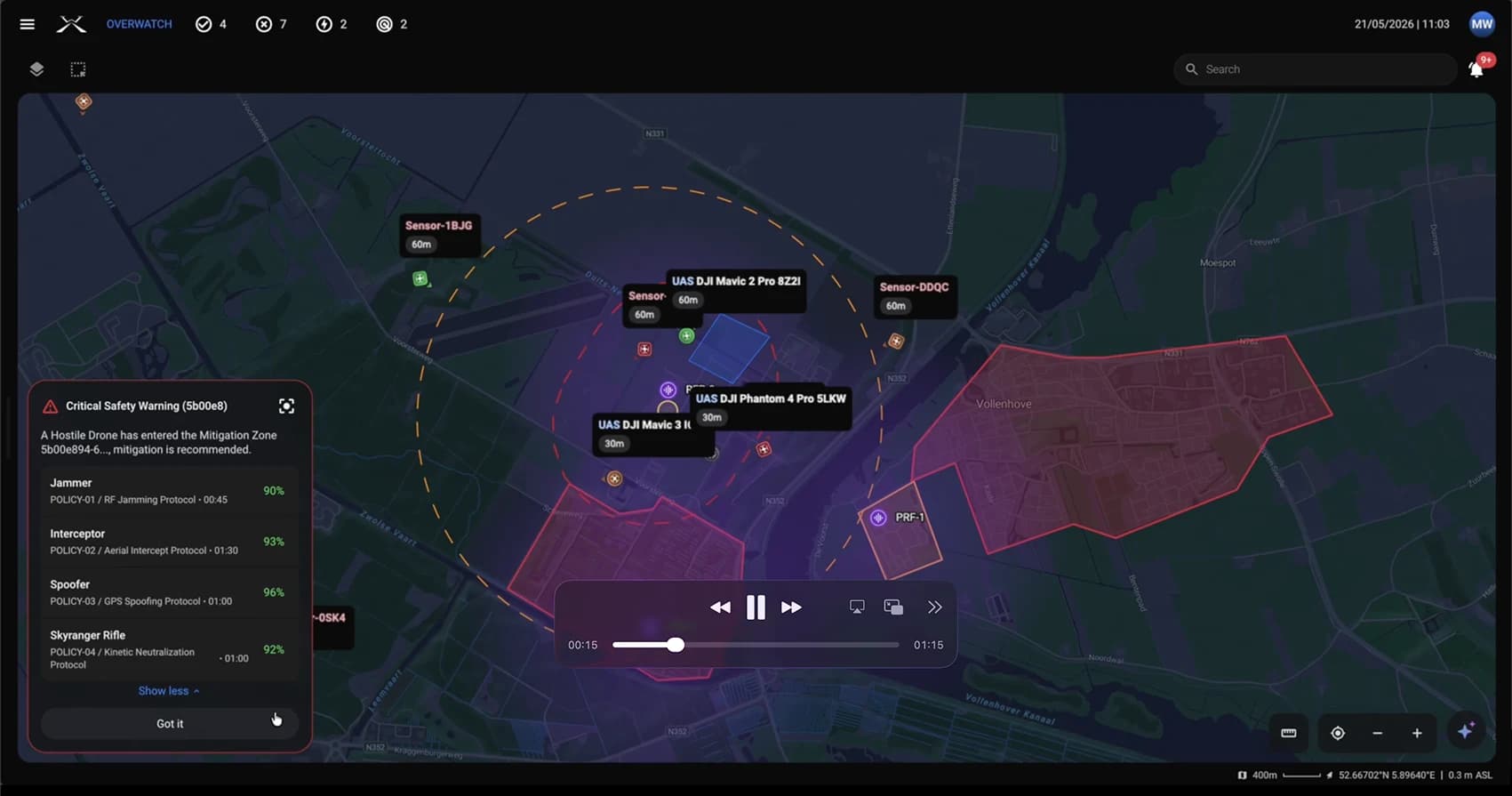The image size is (1512, 796).
Task: Focus map on the critical warning target
Action: (286, 406)
